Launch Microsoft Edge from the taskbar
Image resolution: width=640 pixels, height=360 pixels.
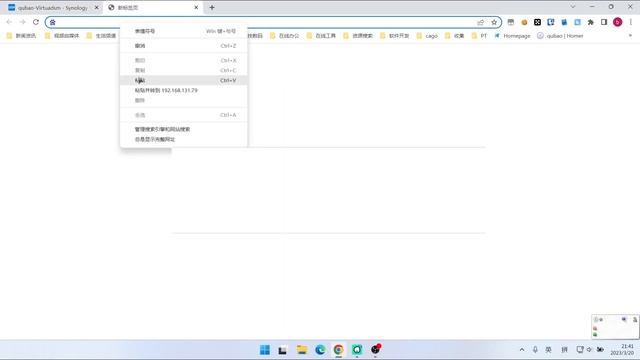320,350
